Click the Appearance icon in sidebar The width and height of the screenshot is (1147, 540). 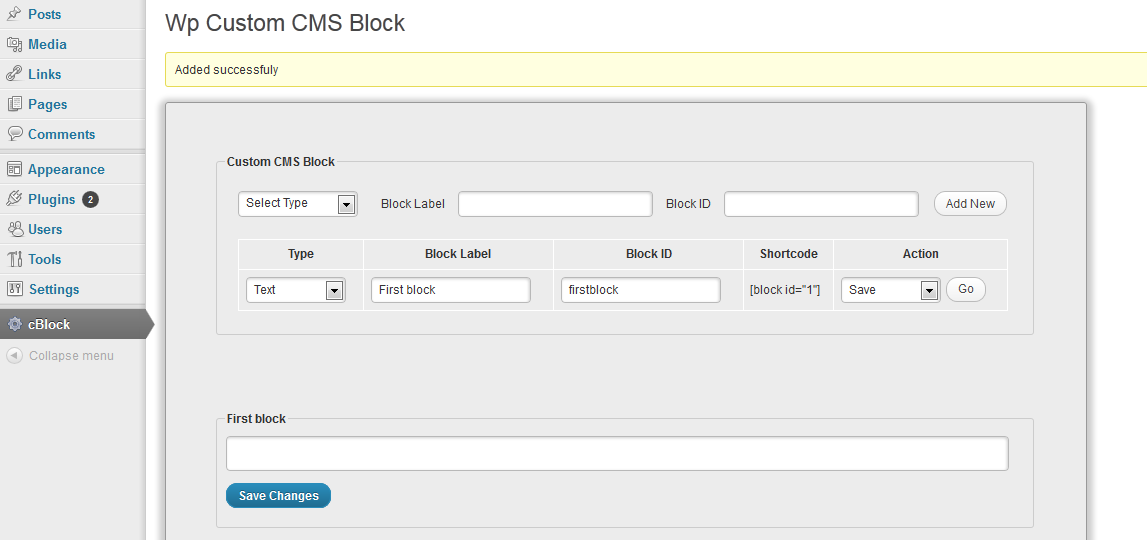coord(14,169)
